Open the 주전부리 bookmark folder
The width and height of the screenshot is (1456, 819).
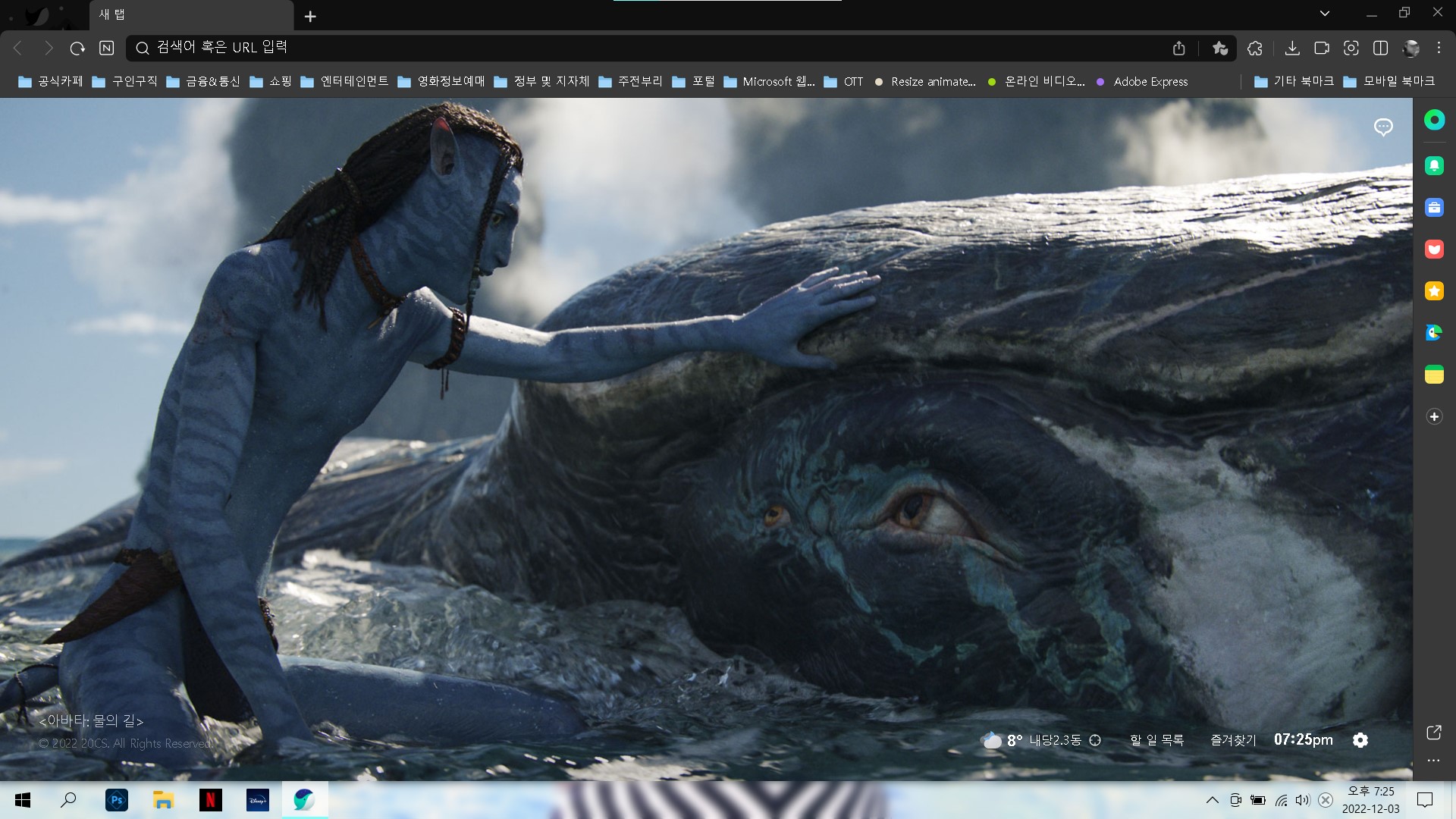(631, 81)
